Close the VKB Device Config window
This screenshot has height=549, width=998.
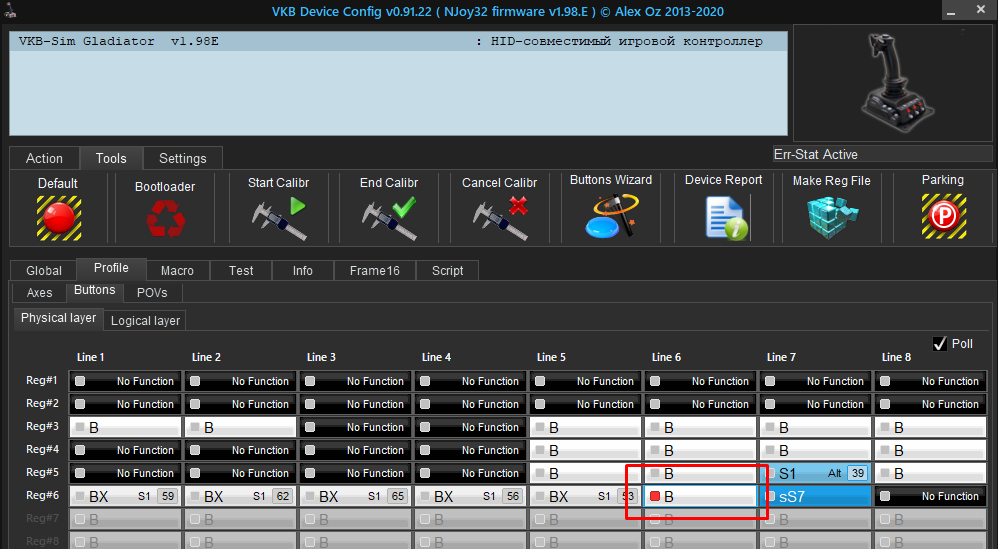[x=981, y=10]
